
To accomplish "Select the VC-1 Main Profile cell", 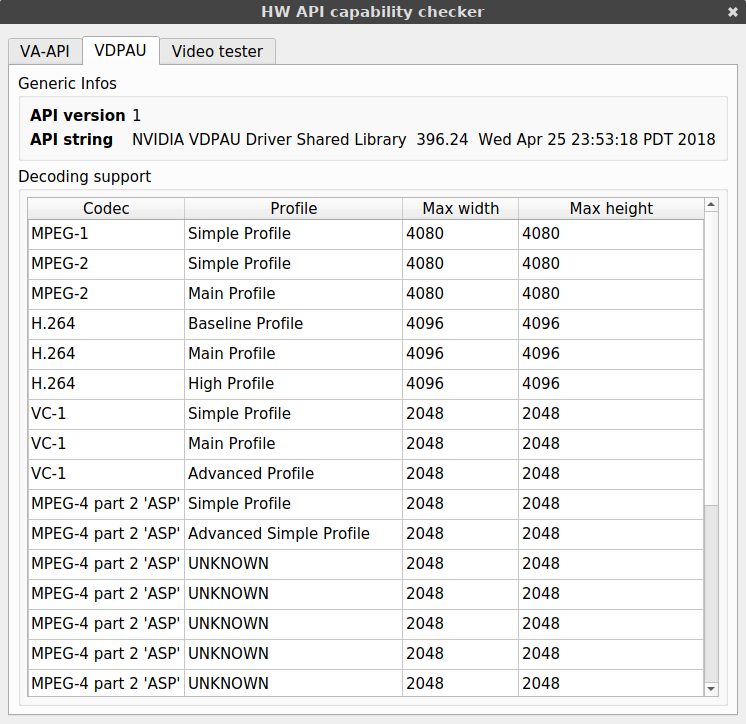I will pos(294,443).
